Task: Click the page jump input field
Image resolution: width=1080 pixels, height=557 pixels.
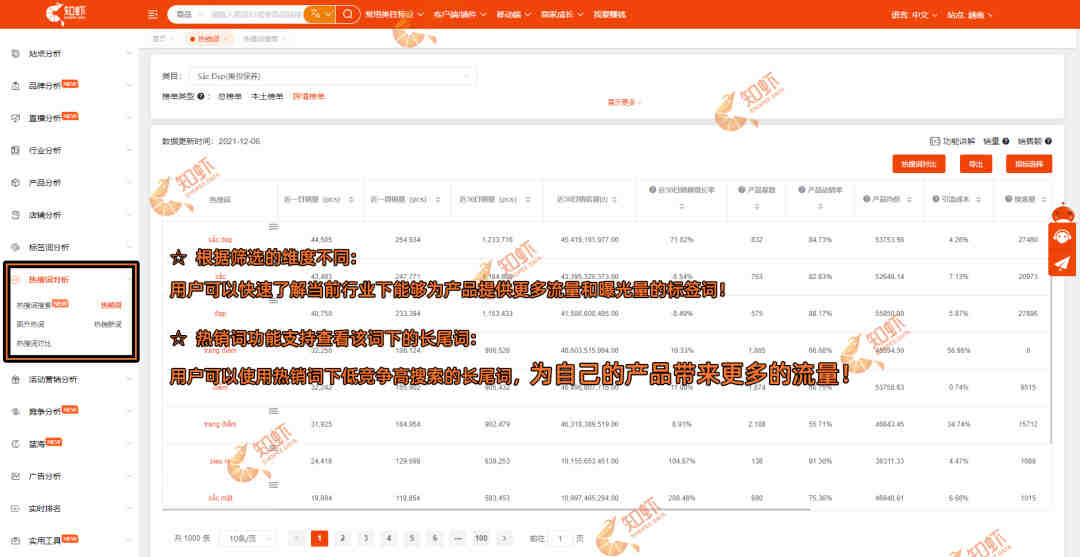Action: [x=562, y=538]
